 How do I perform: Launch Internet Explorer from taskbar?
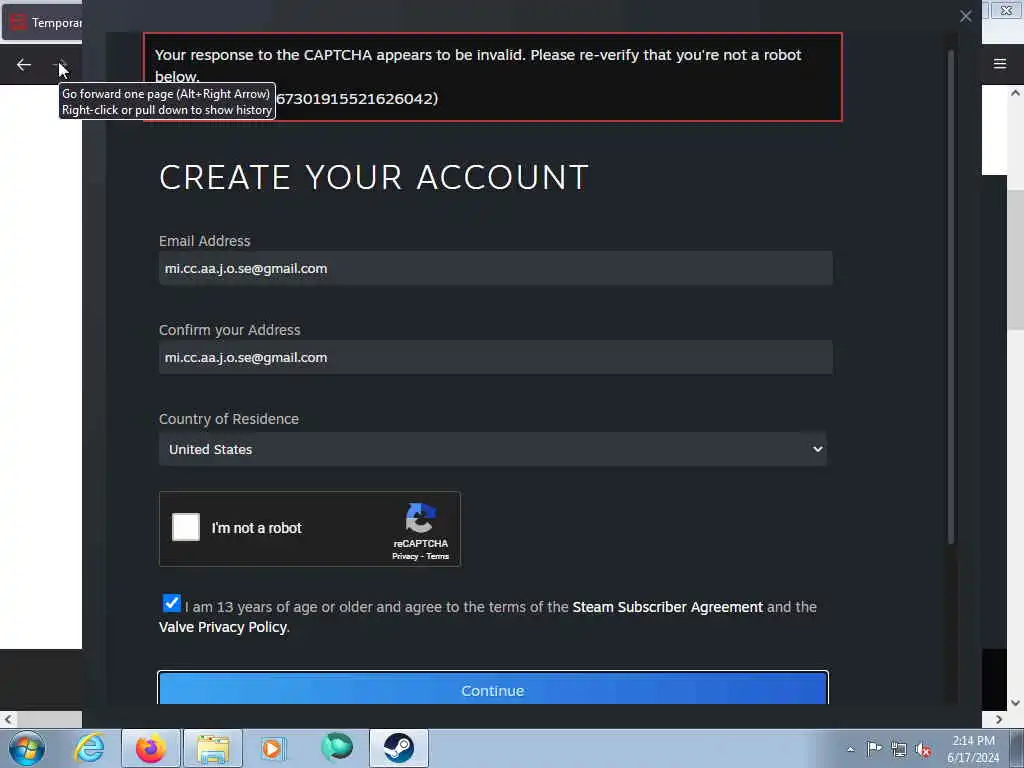click(x=89, y=748)
